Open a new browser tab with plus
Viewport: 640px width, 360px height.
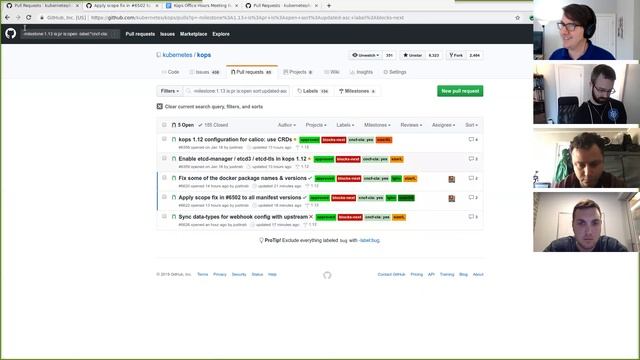click(x=329, y=6)
